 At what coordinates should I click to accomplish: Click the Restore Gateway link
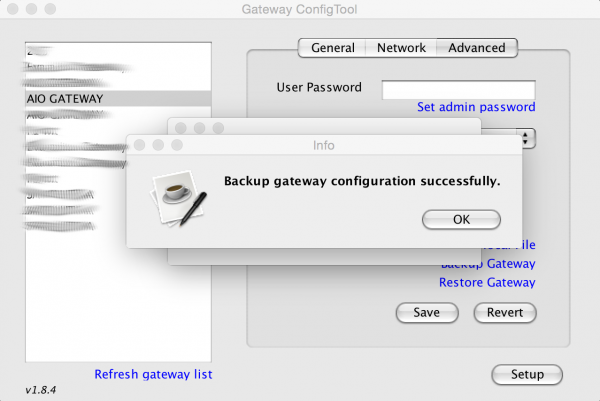[487, 282]
